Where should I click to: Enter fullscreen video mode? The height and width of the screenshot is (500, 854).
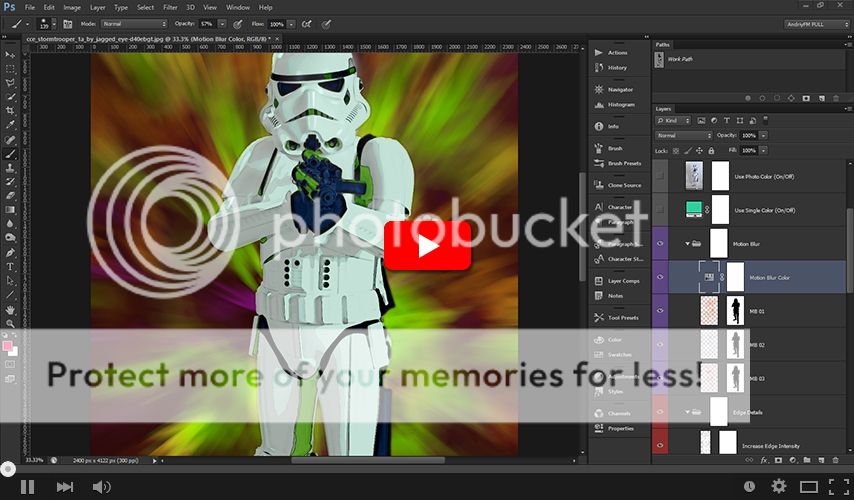838,486
